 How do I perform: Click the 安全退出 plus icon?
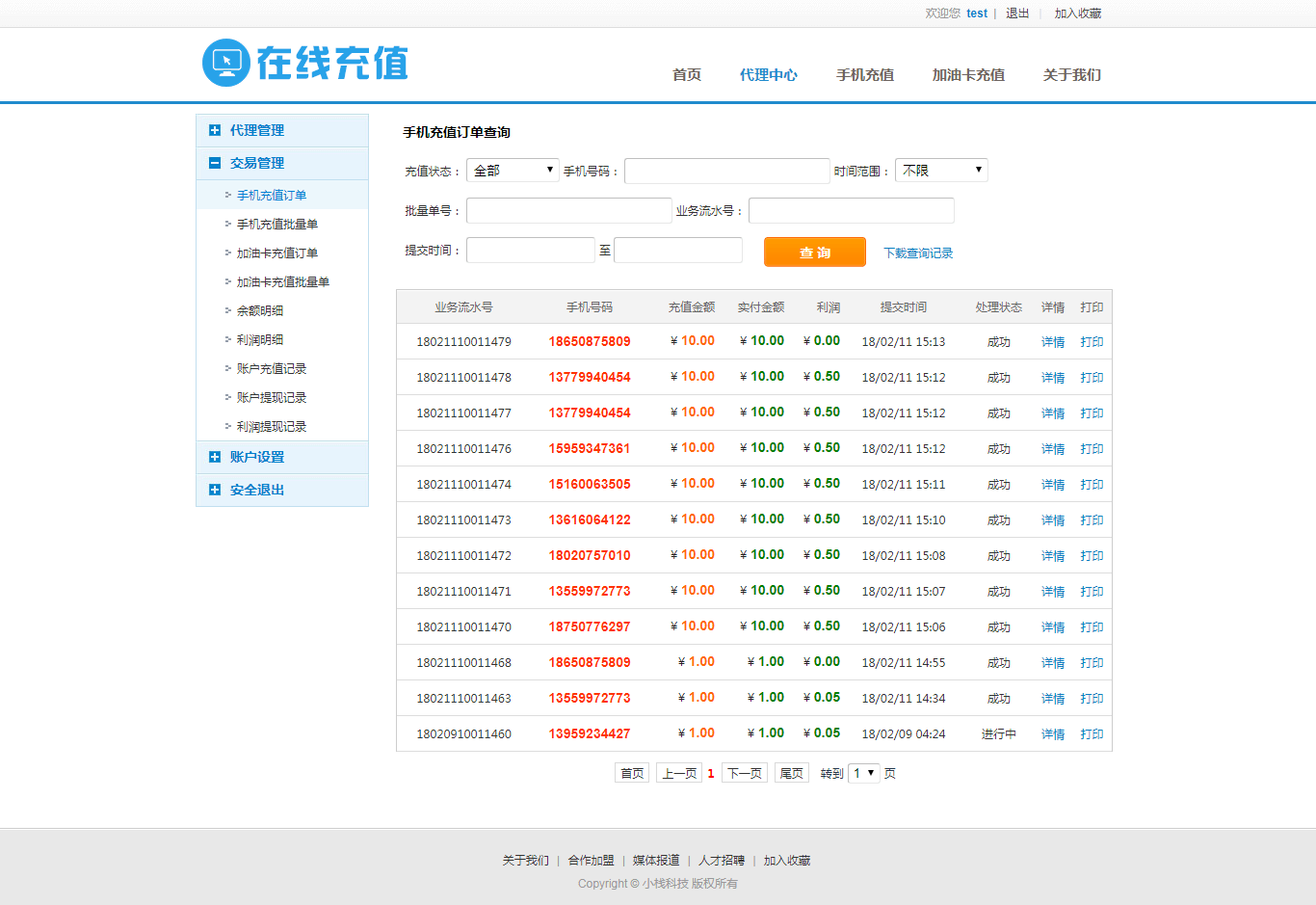click(215, 490)
